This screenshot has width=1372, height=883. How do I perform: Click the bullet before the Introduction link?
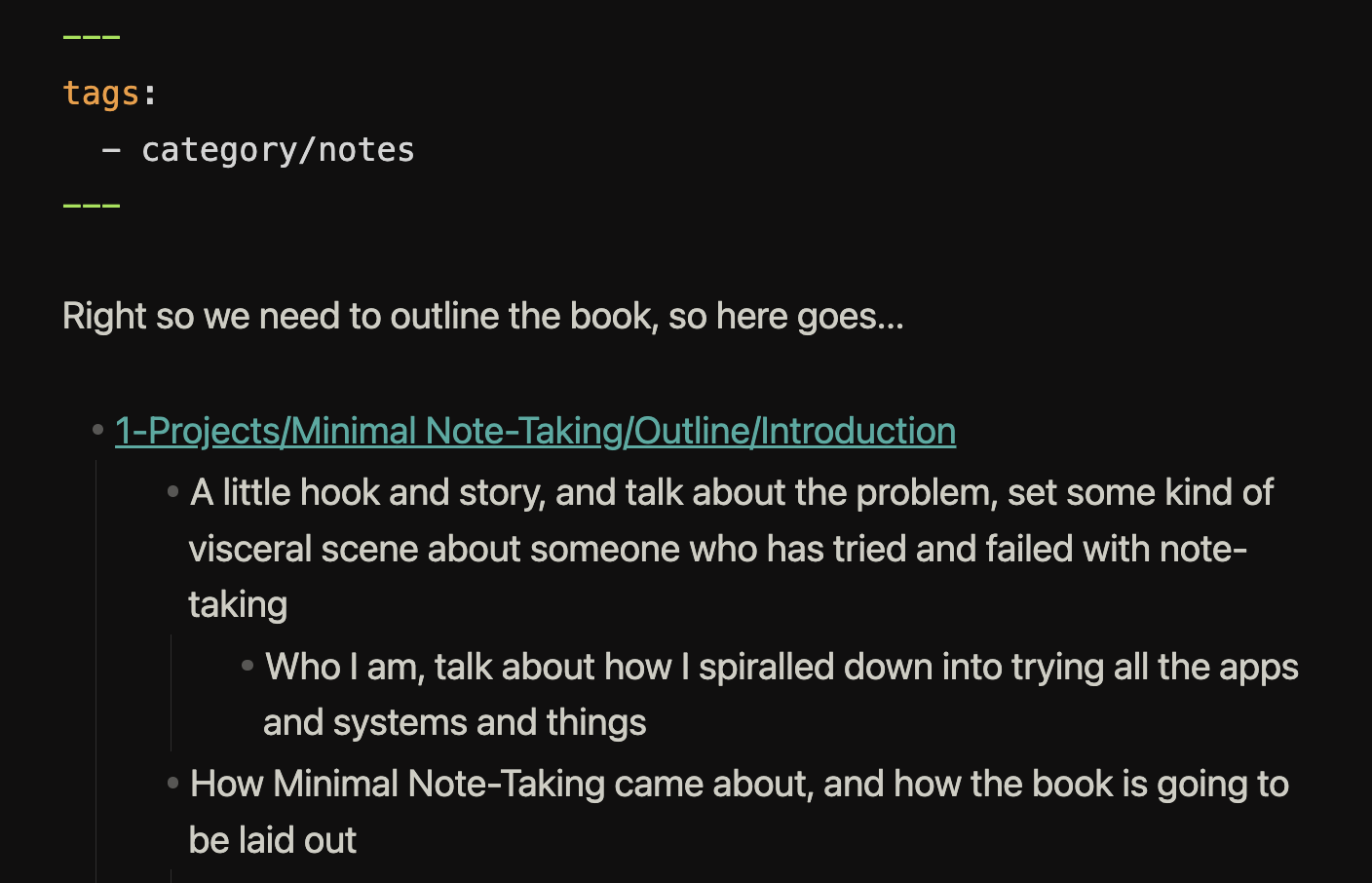(x=98, y=430)
